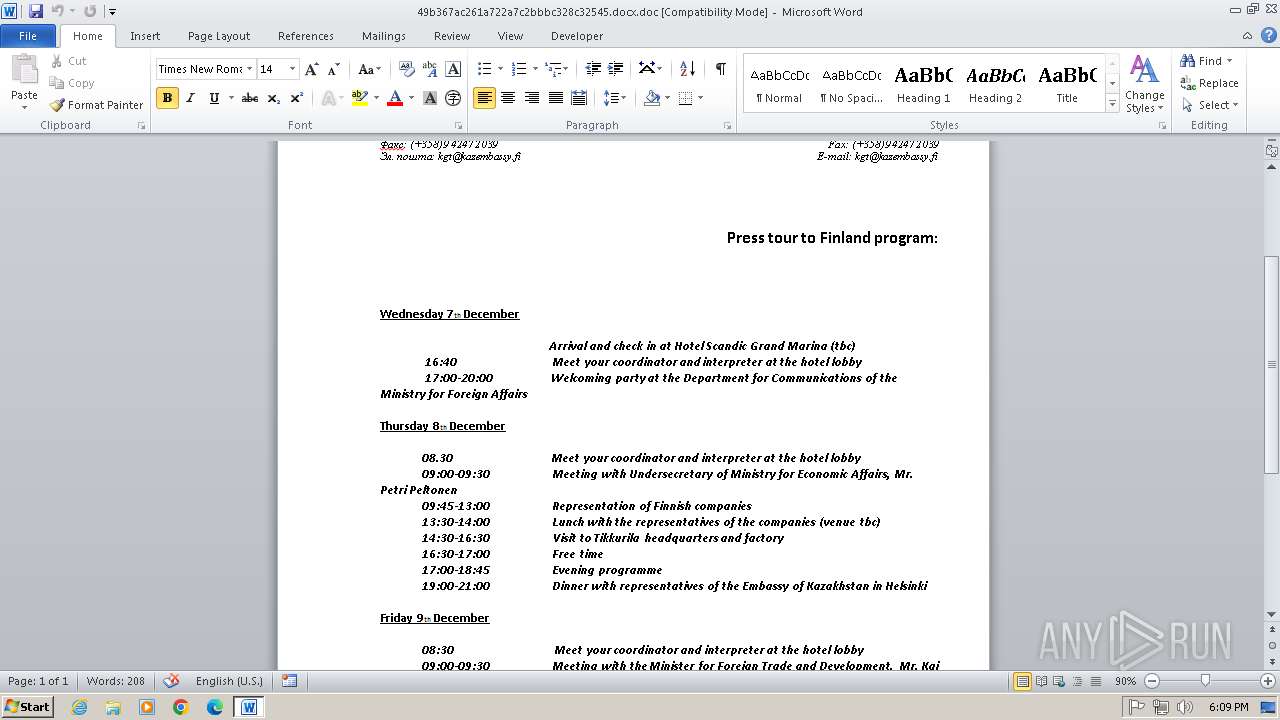Expand the Styles gallery
Viewport: 1280px width, 720px height.
1112,104
